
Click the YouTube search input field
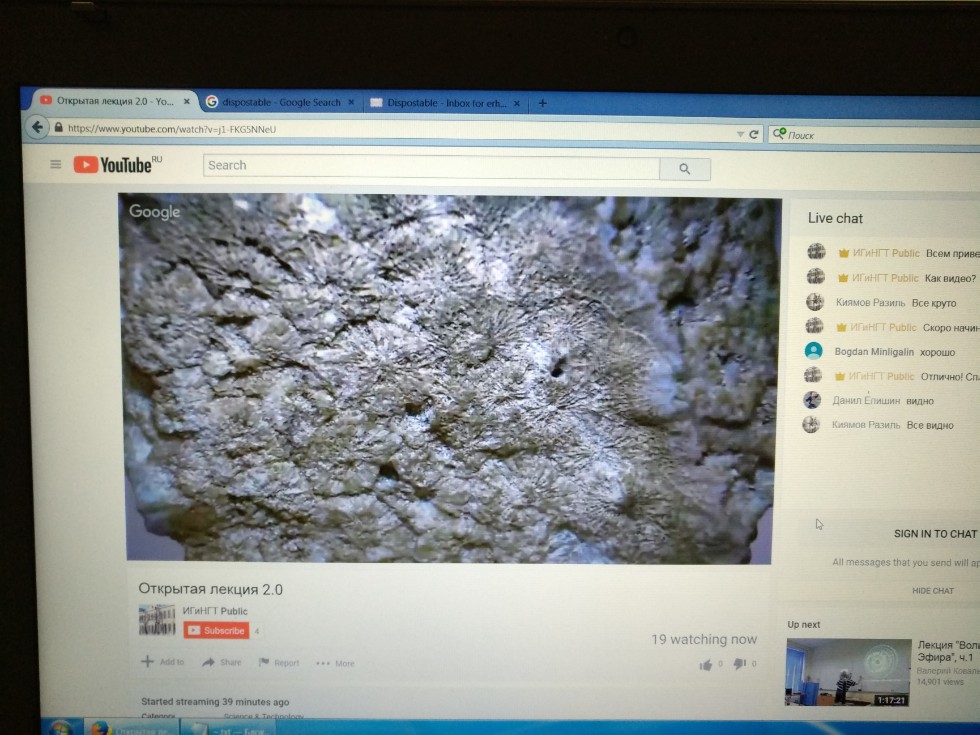click(x=430, y=166)
